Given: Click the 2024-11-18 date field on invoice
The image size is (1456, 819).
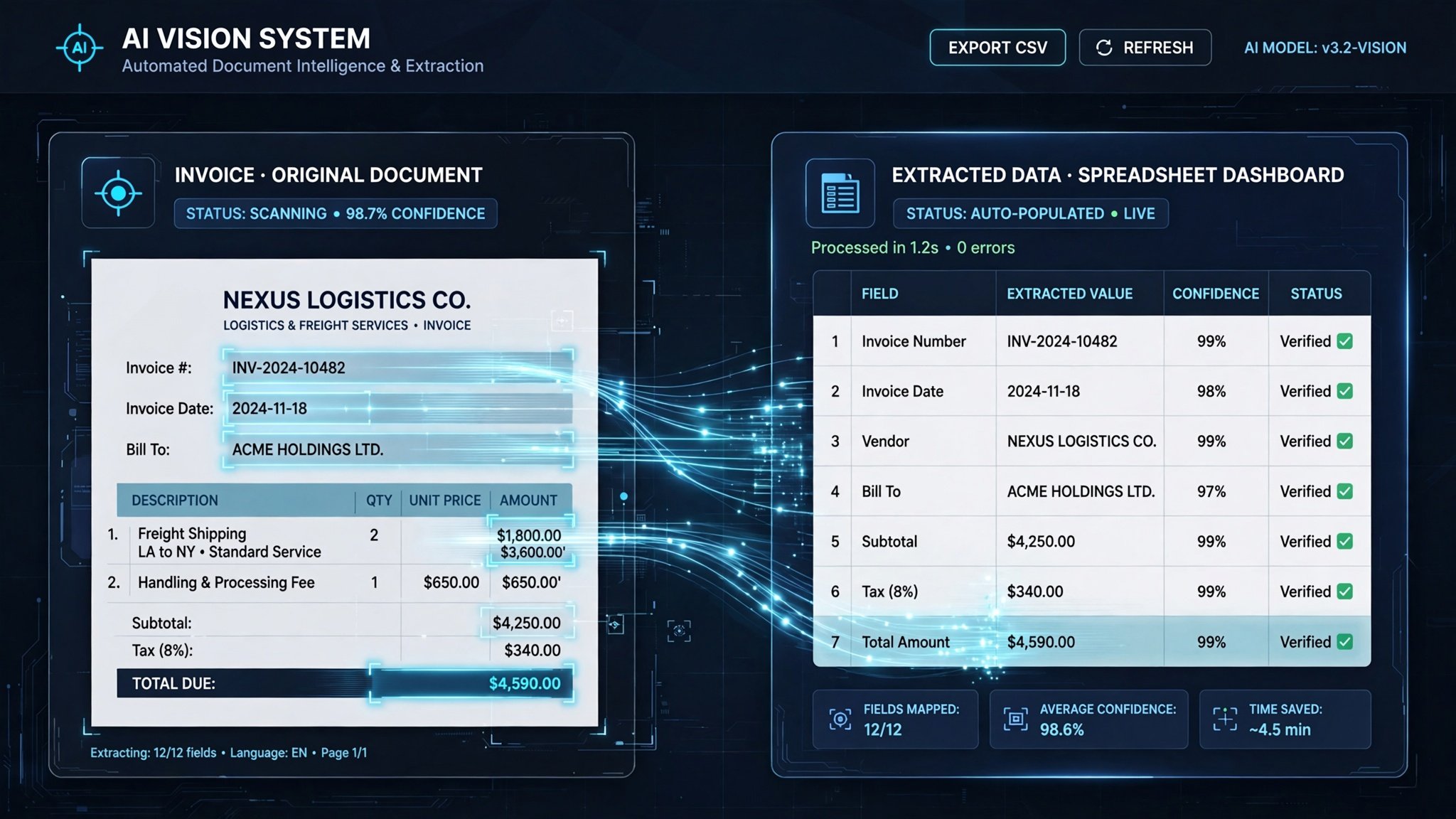Looking at the screenshot, I should pyautogui.click(x=398, y=408).
